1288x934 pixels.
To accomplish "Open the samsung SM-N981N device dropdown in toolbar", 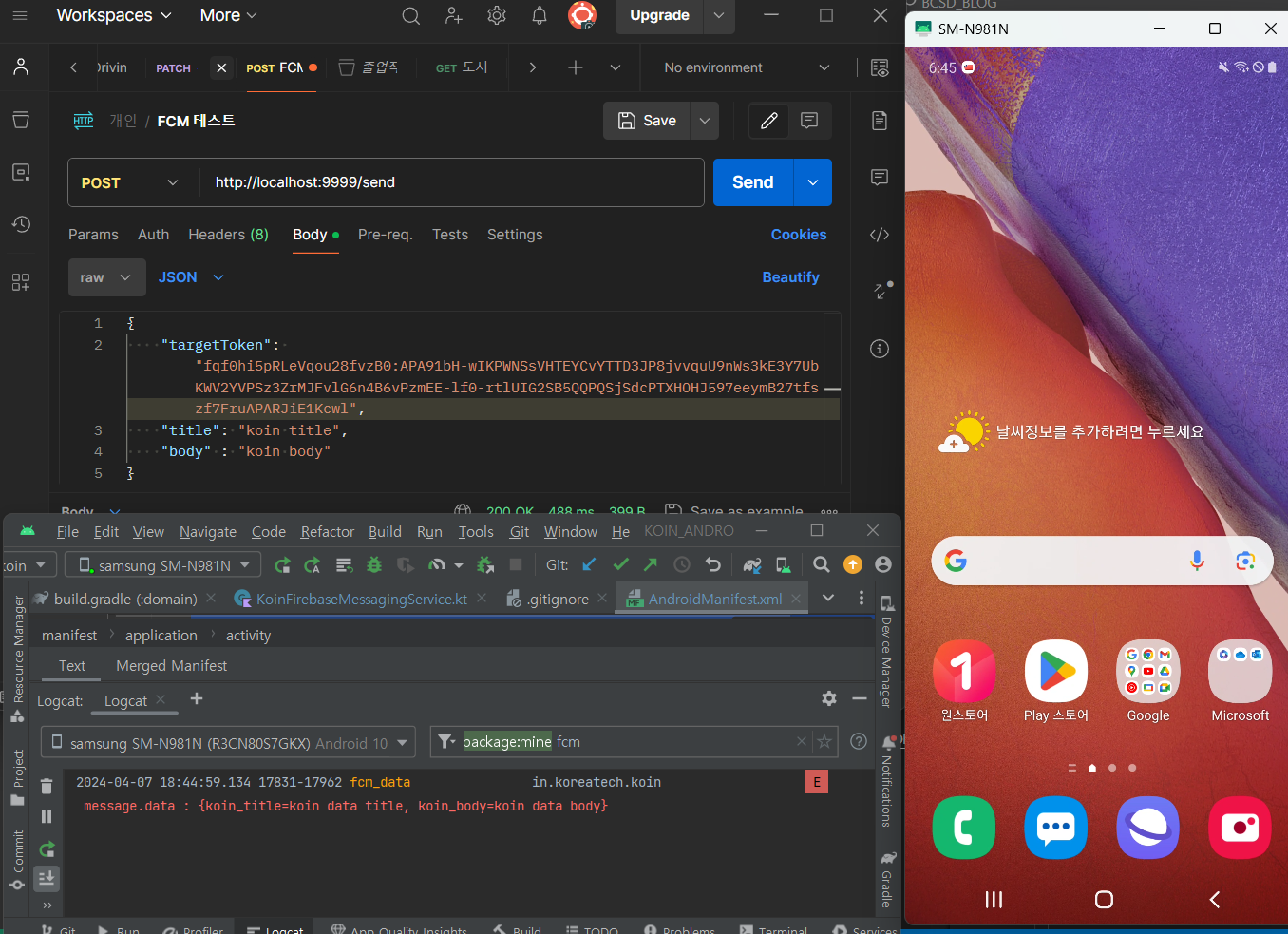I will point(163,565).
